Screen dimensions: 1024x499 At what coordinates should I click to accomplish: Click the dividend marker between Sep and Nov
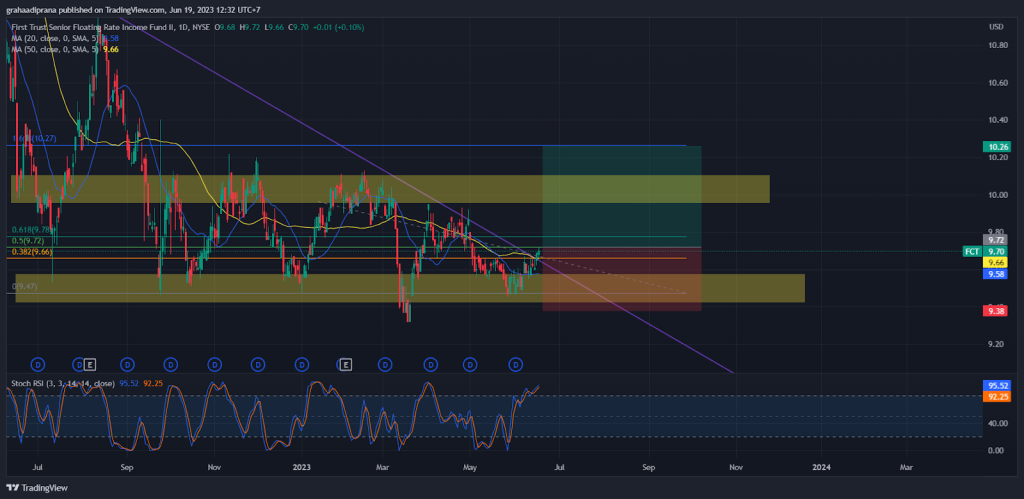tap(170, 364)
